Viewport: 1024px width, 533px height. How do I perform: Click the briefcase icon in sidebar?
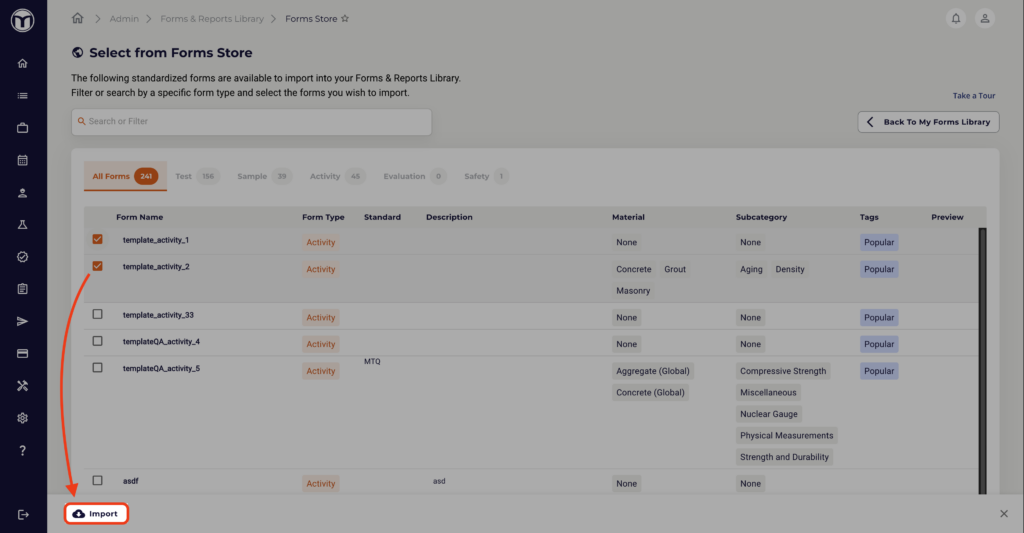(x=23, y=128)
